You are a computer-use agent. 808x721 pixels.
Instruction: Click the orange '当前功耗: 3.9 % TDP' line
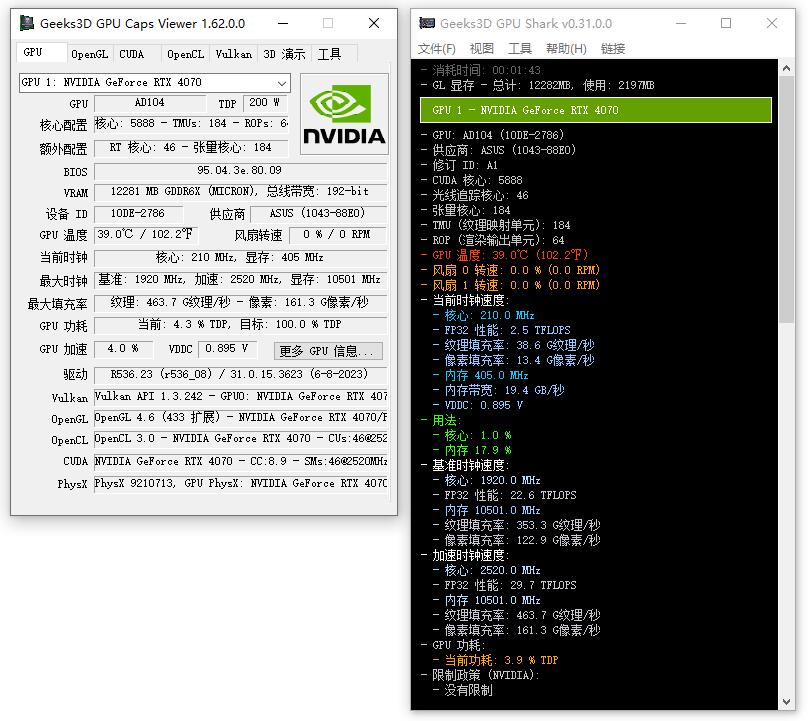496,661
